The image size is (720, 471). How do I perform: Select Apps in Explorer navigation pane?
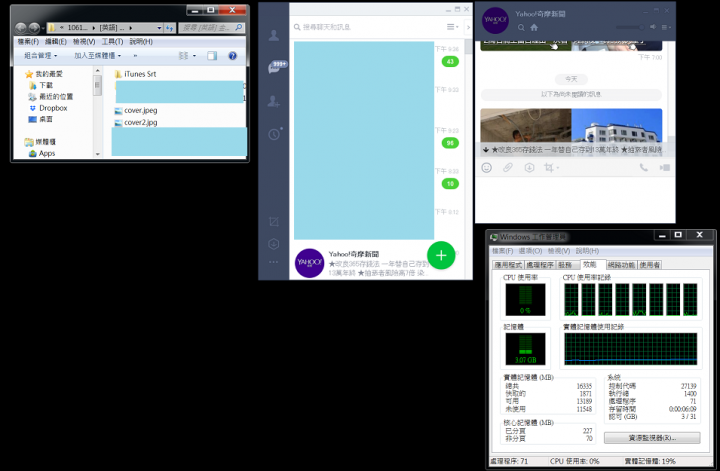pyautogui.click(x=42, y=153)
